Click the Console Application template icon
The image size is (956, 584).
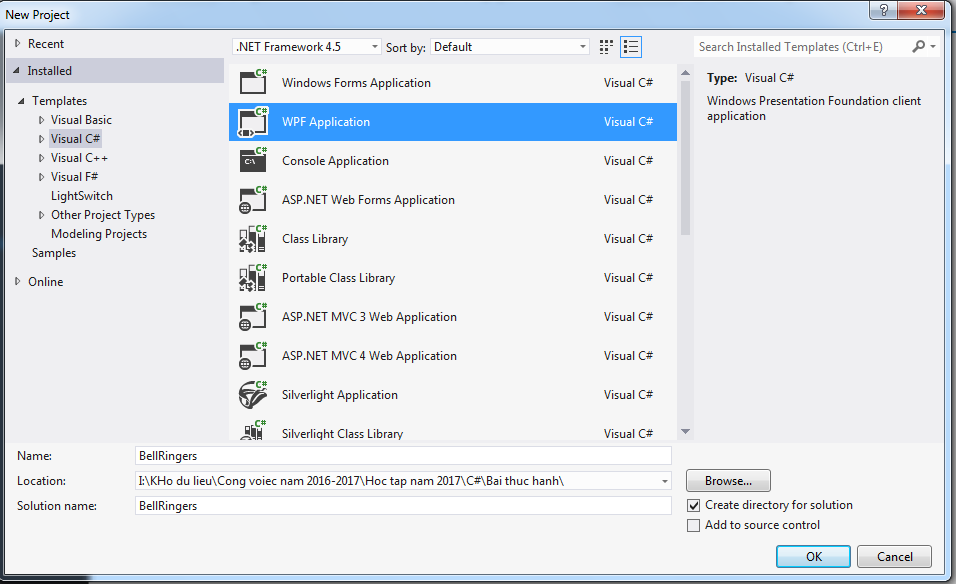[253, 160]
